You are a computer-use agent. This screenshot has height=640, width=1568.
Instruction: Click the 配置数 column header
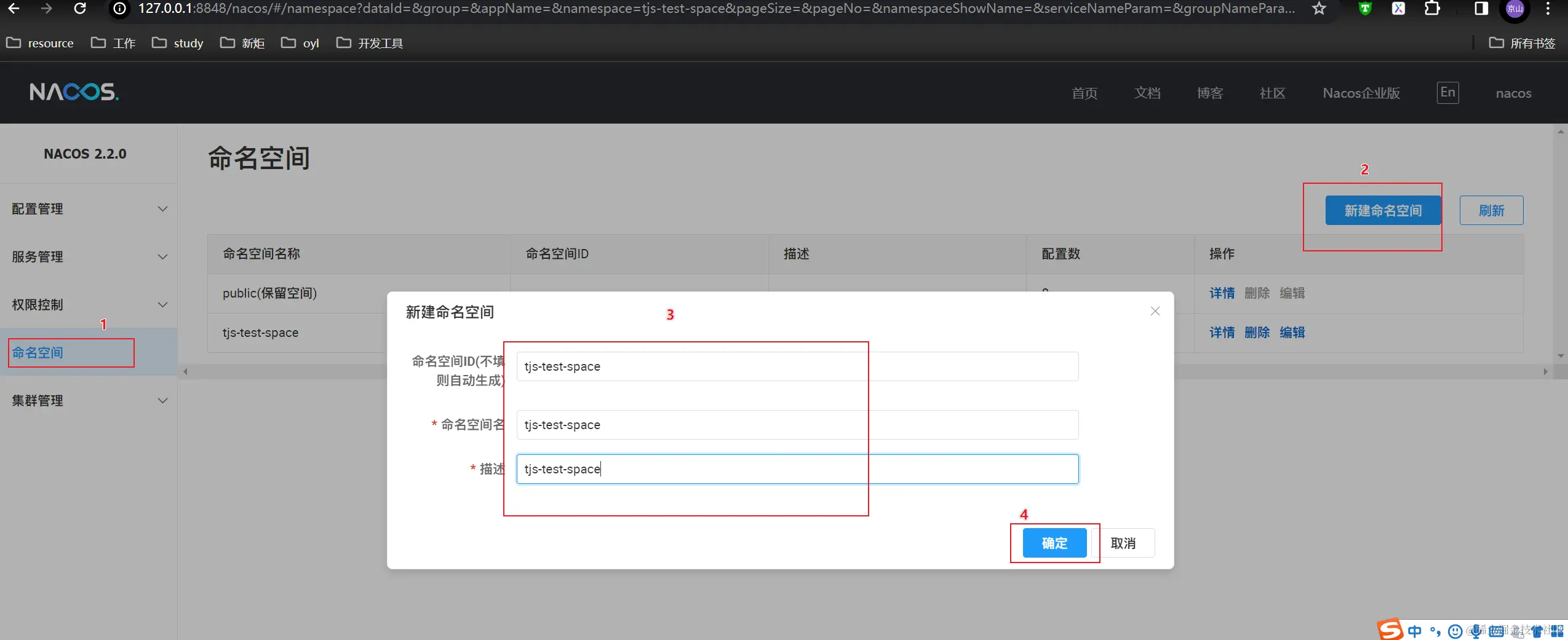coord(1061,254)
